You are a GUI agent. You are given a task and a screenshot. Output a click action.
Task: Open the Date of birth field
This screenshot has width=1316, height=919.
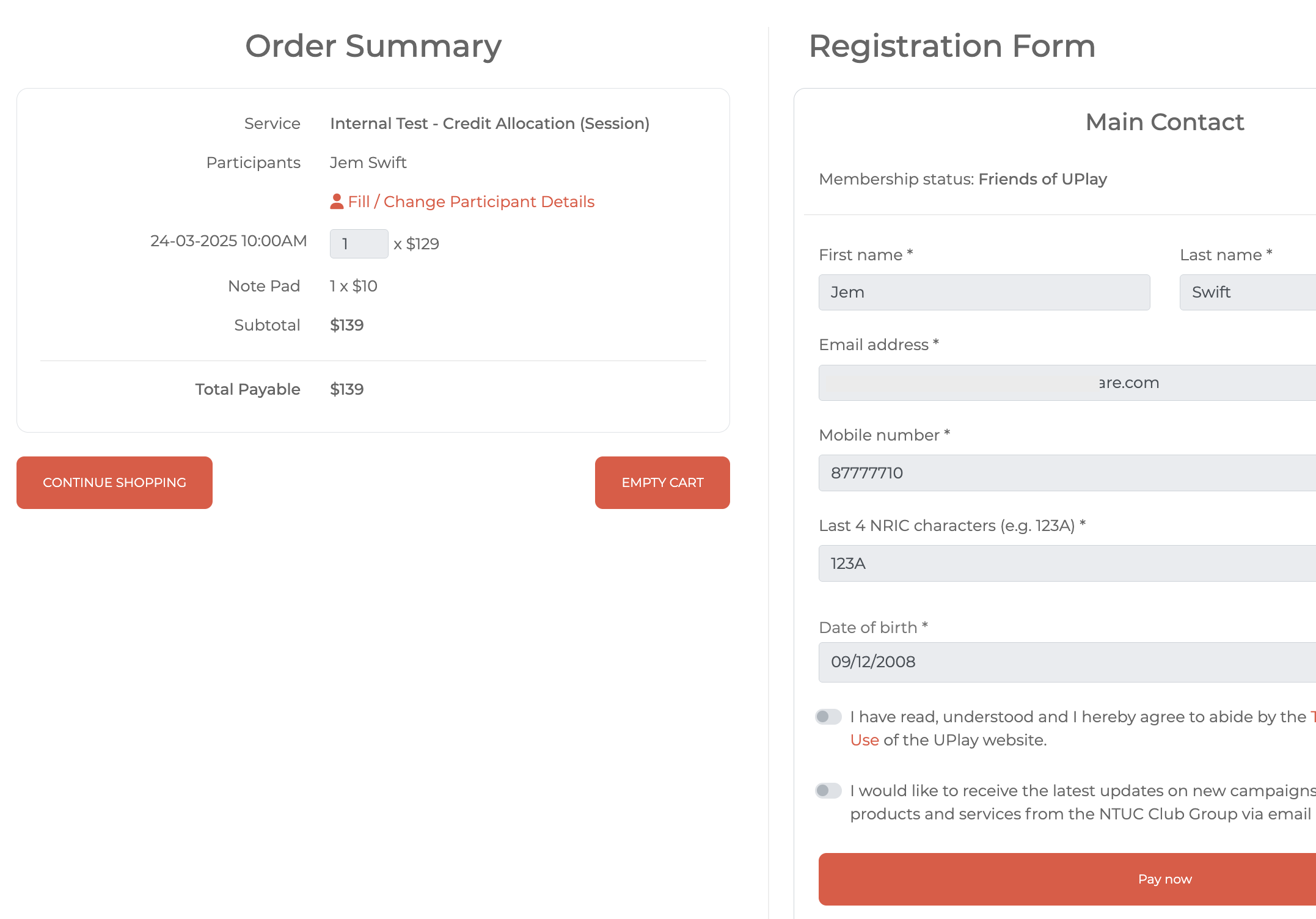1066,662
